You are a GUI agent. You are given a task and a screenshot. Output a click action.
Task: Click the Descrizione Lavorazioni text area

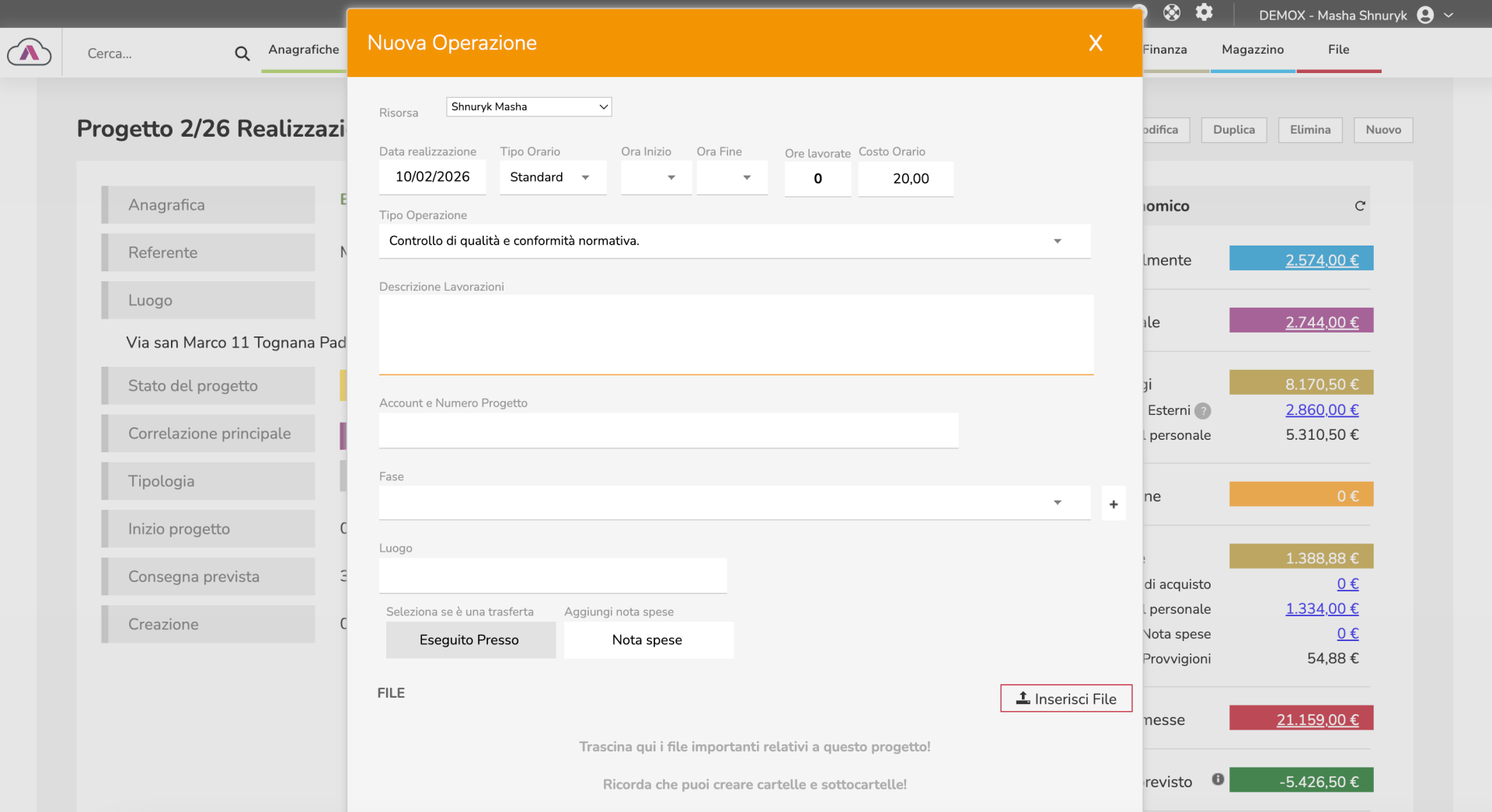point(736,334)
